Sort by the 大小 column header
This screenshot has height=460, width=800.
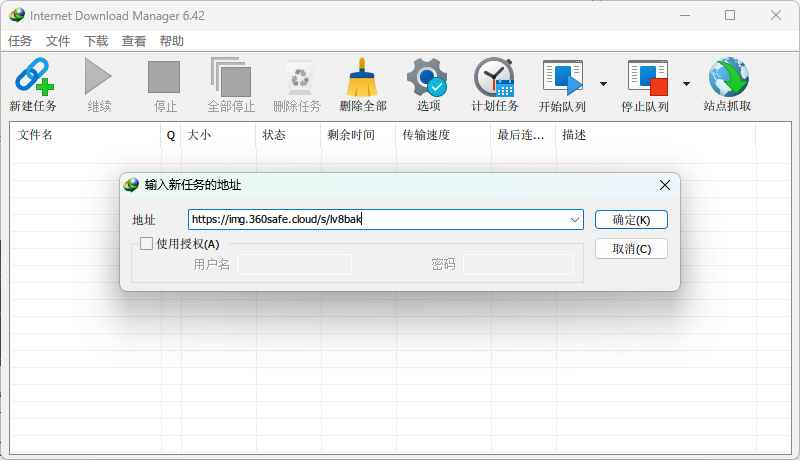click(218, 135)
